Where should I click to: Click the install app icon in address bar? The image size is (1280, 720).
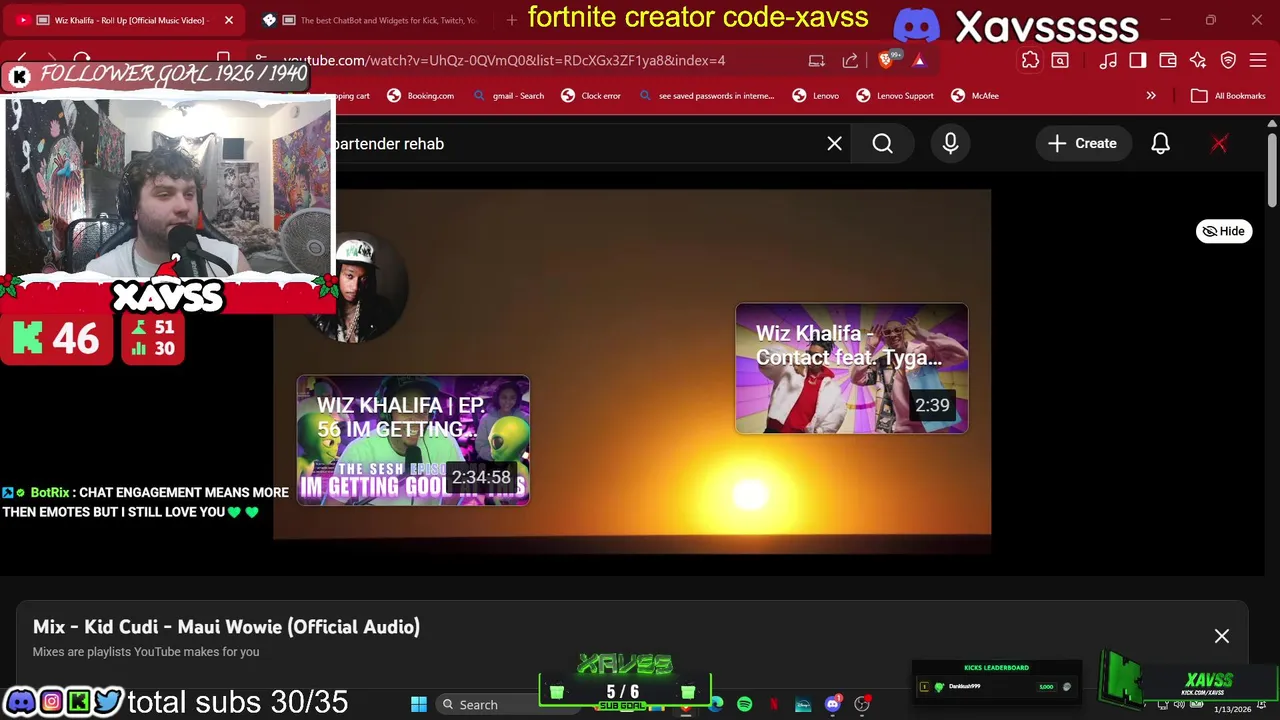coord(816,60)
